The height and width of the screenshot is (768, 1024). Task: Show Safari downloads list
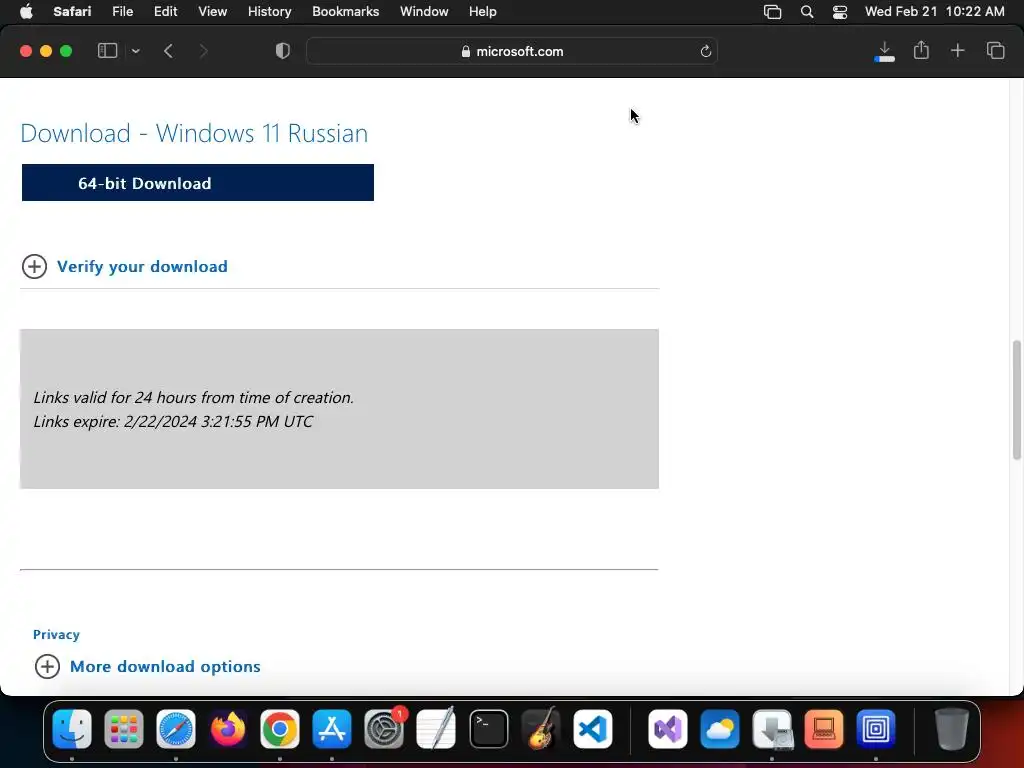(x=884, y=51)
